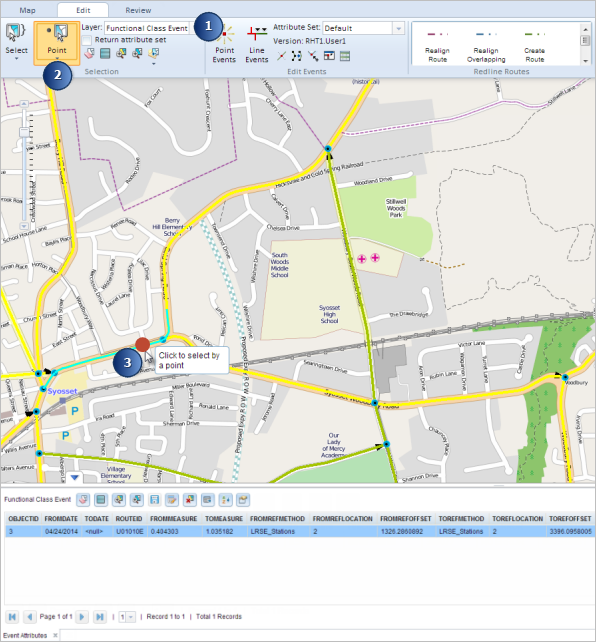The width and height of the screenshot is (596, 642).
Task: Click the zoom-to-selected icon in the event table toolbar
Action: click(x=119, y=500)
